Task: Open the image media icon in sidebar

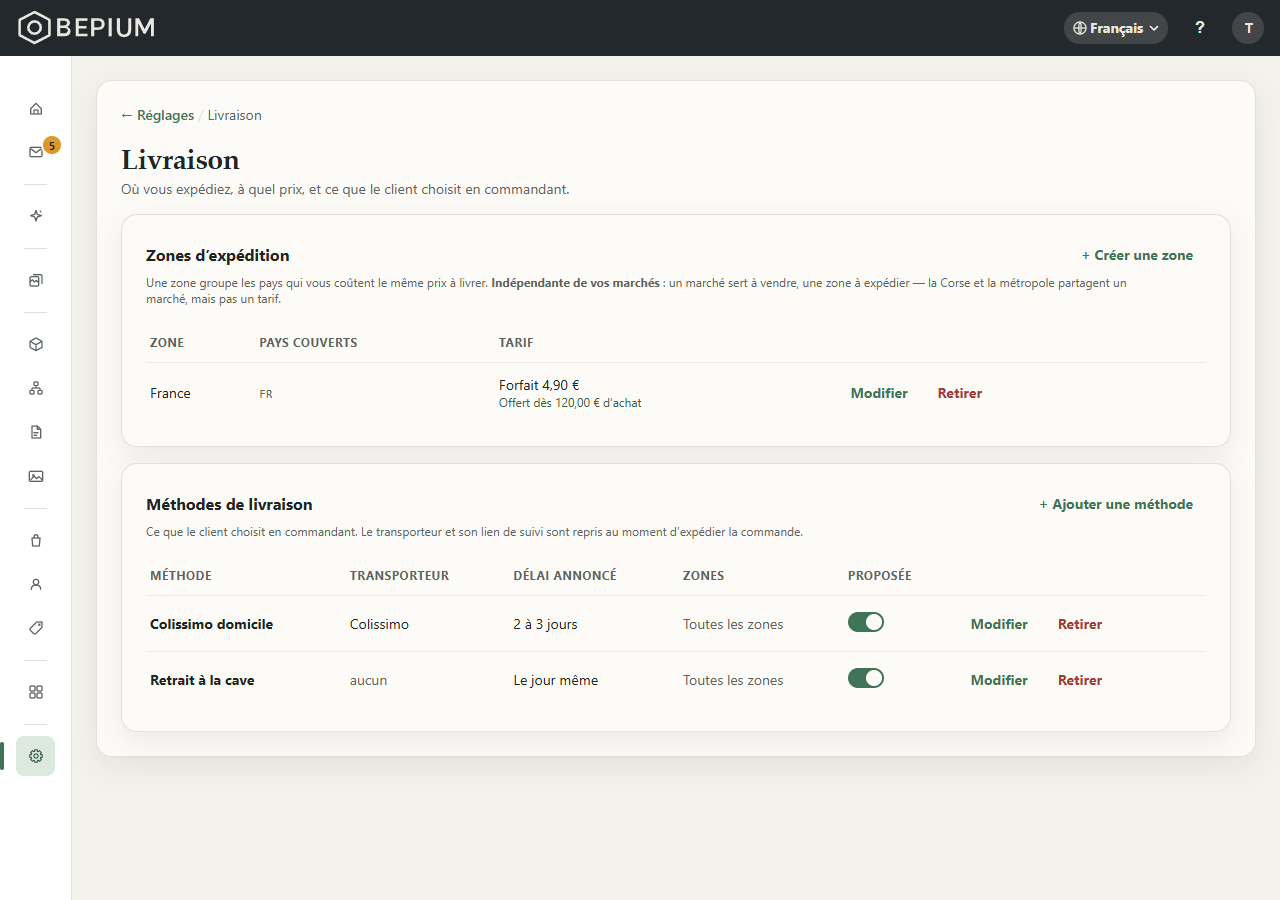Action: pyautogui.click(x=36, y=476)
